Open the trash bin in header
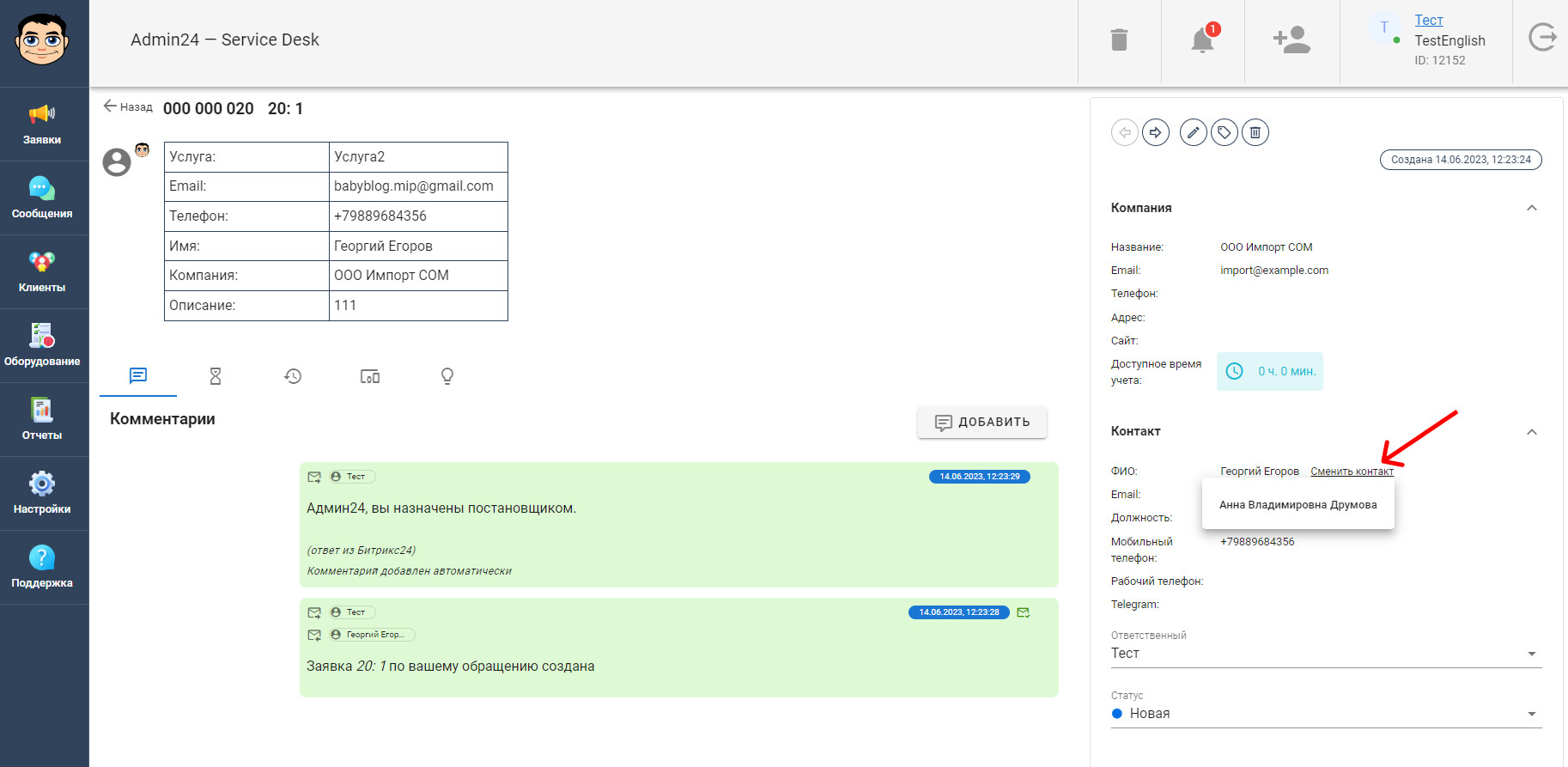The width and height of the screenshot is (1568, 767). point(1119,40)
